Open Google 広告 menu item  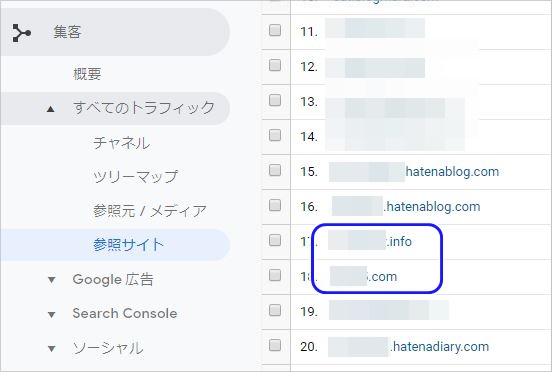[113, 279]
